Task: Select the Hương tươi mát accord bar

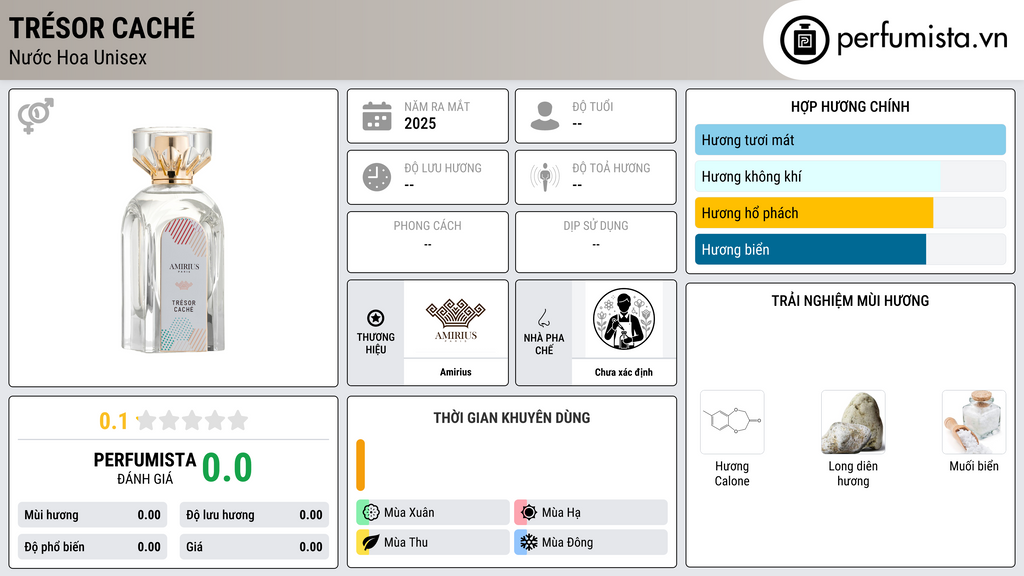Action: pos(850,140)
